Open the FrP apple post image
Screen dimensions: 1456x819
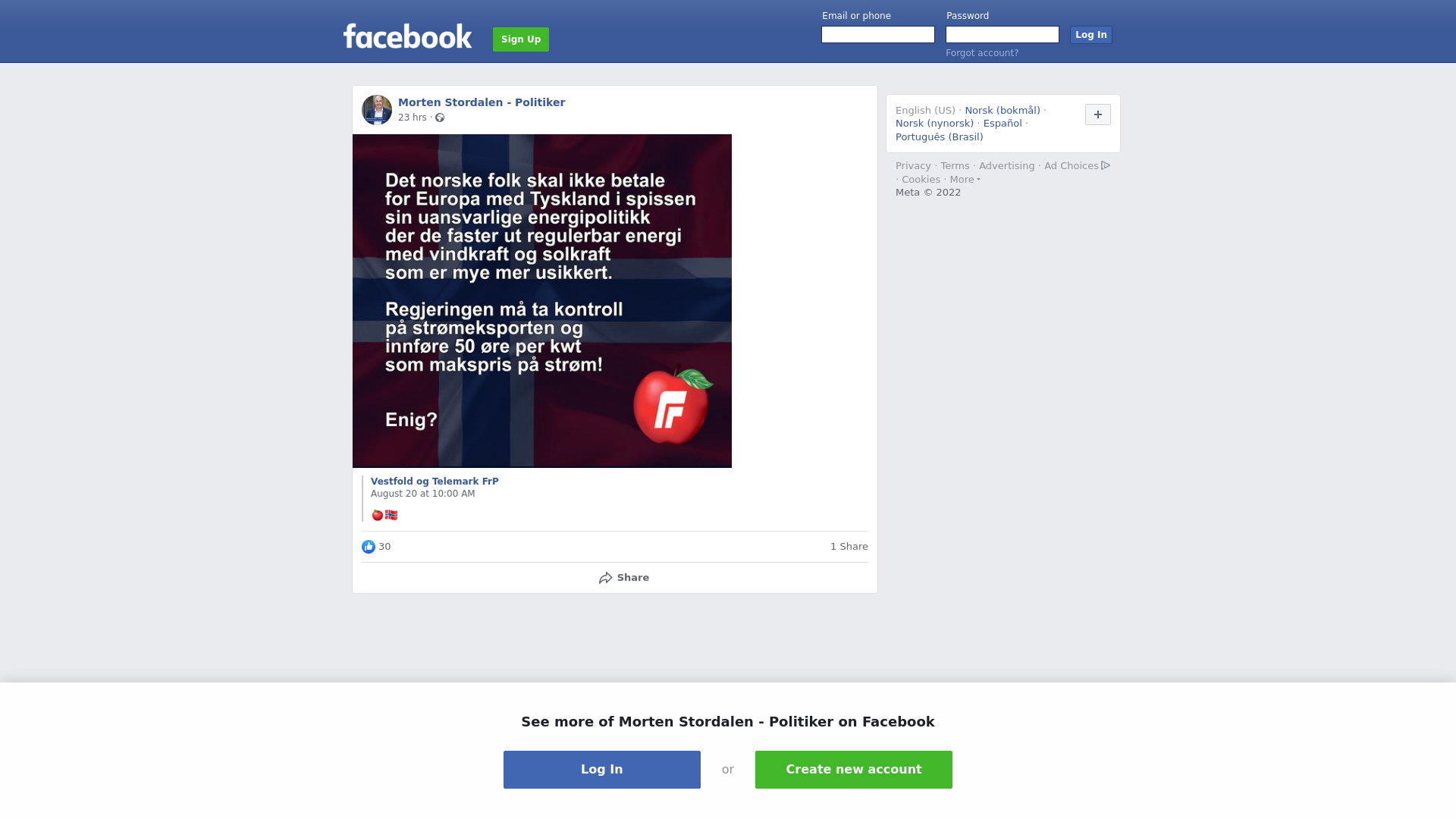(x=542, y=301)
